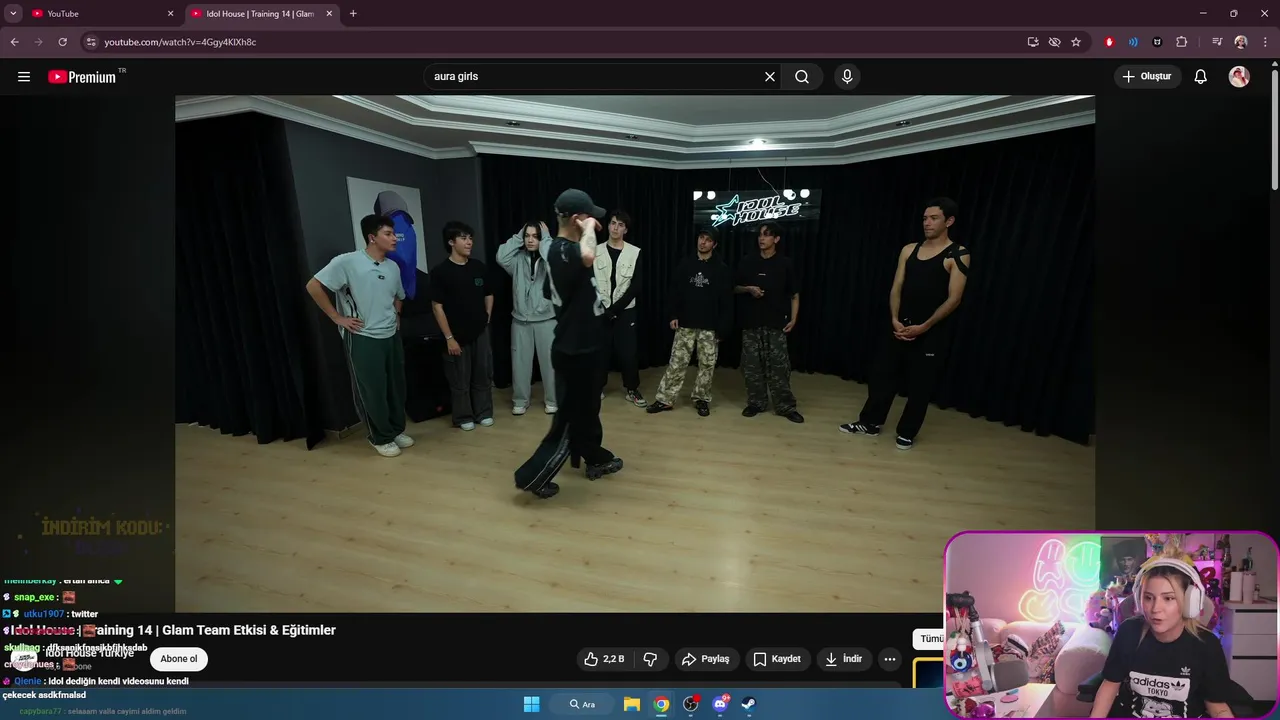Click the crossed-eye tracking protection icon

(x=1054, y=42)
